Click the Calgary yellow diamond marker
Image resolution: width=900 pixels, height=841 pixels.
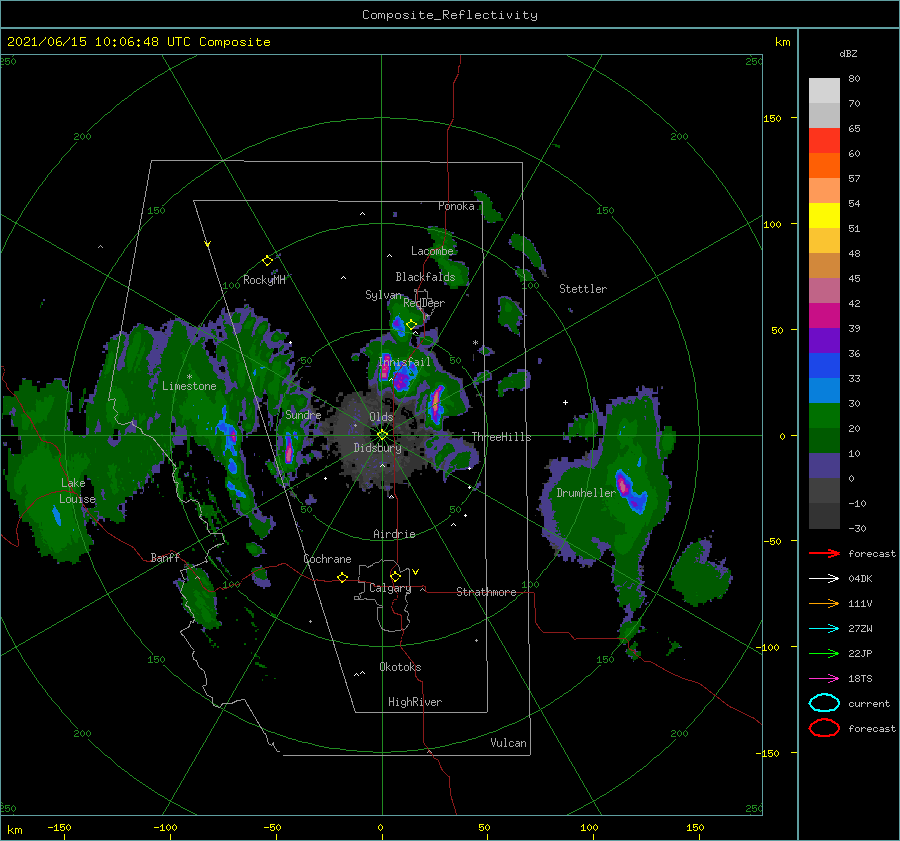[x=395, y=576]
